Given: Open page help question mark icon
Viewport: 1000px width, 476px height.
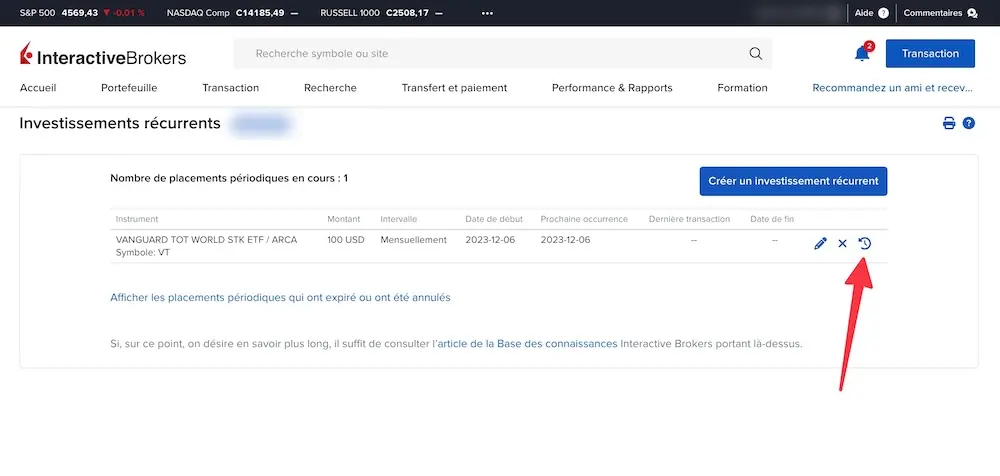Looking at the screenshot, I should point(969,123).
